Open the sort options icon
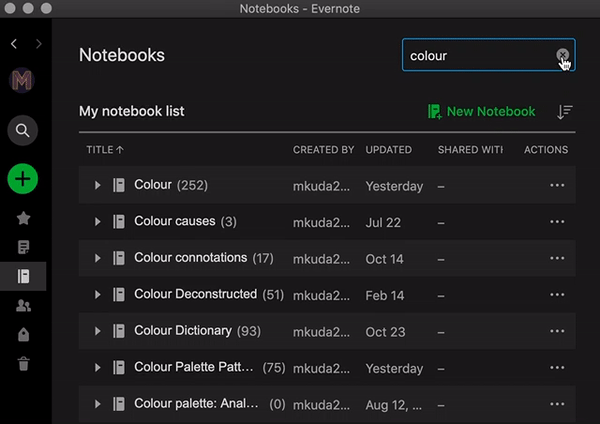Screen dimensions: 600x424 point(564,112)
